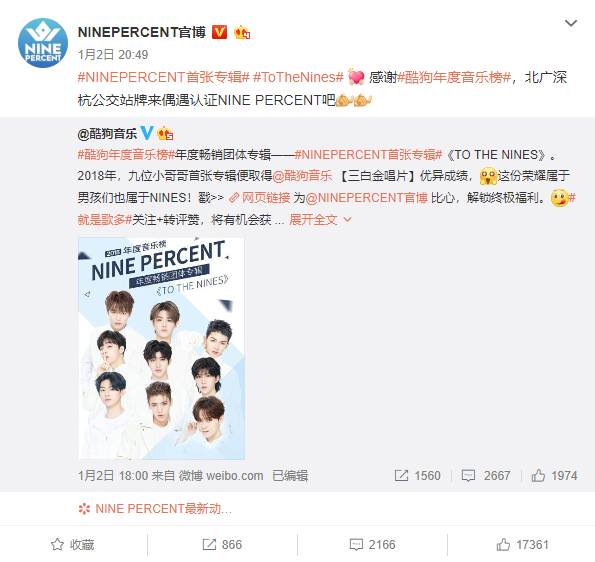Image resolution: width=595 pixels, height=562 pixels.
Task: Open the 网页链接 web link
Action: [x=260, y=198]
